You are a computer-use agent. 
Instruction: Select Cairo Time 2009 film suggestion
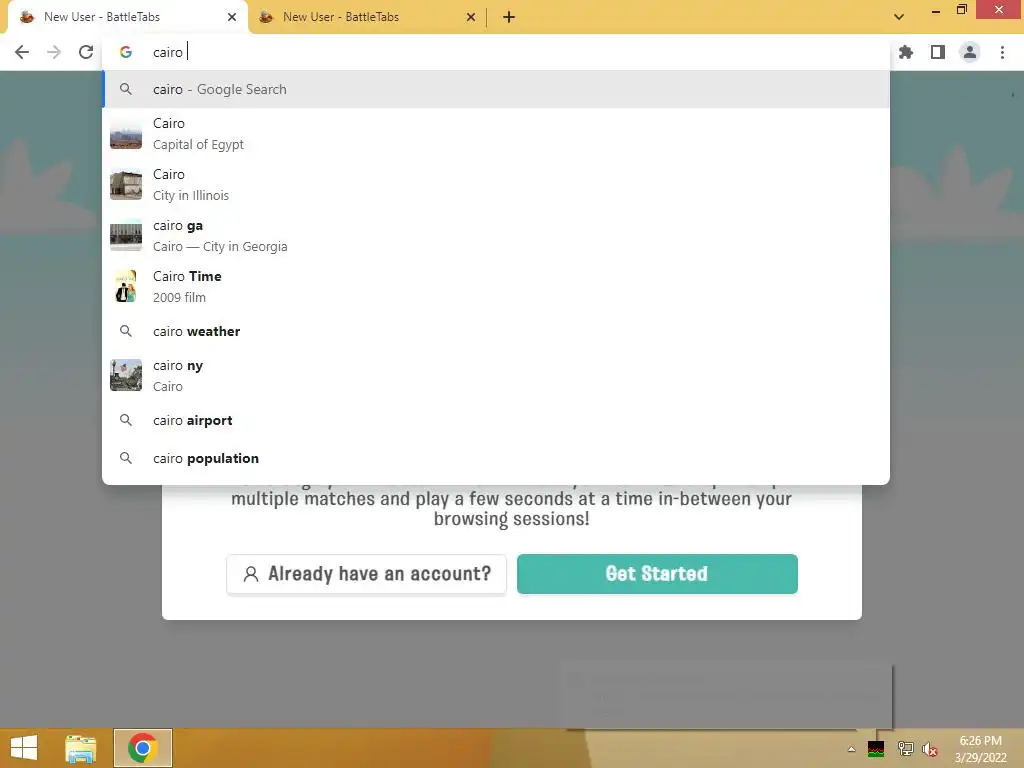click(496, 287)
